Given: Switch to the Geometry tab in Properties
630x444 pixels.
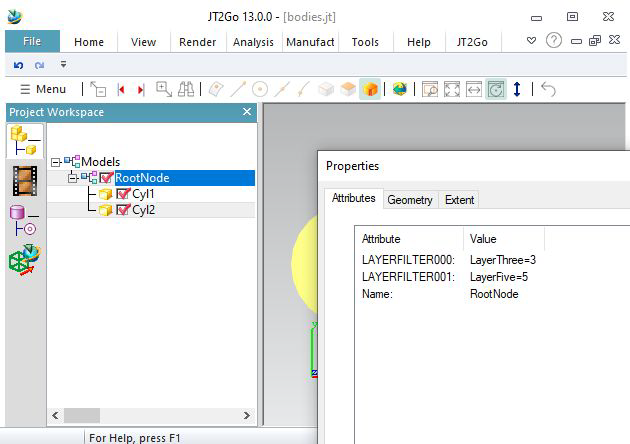Looking at the screenshot, I should pyautogui.click(x=410, y=200).
